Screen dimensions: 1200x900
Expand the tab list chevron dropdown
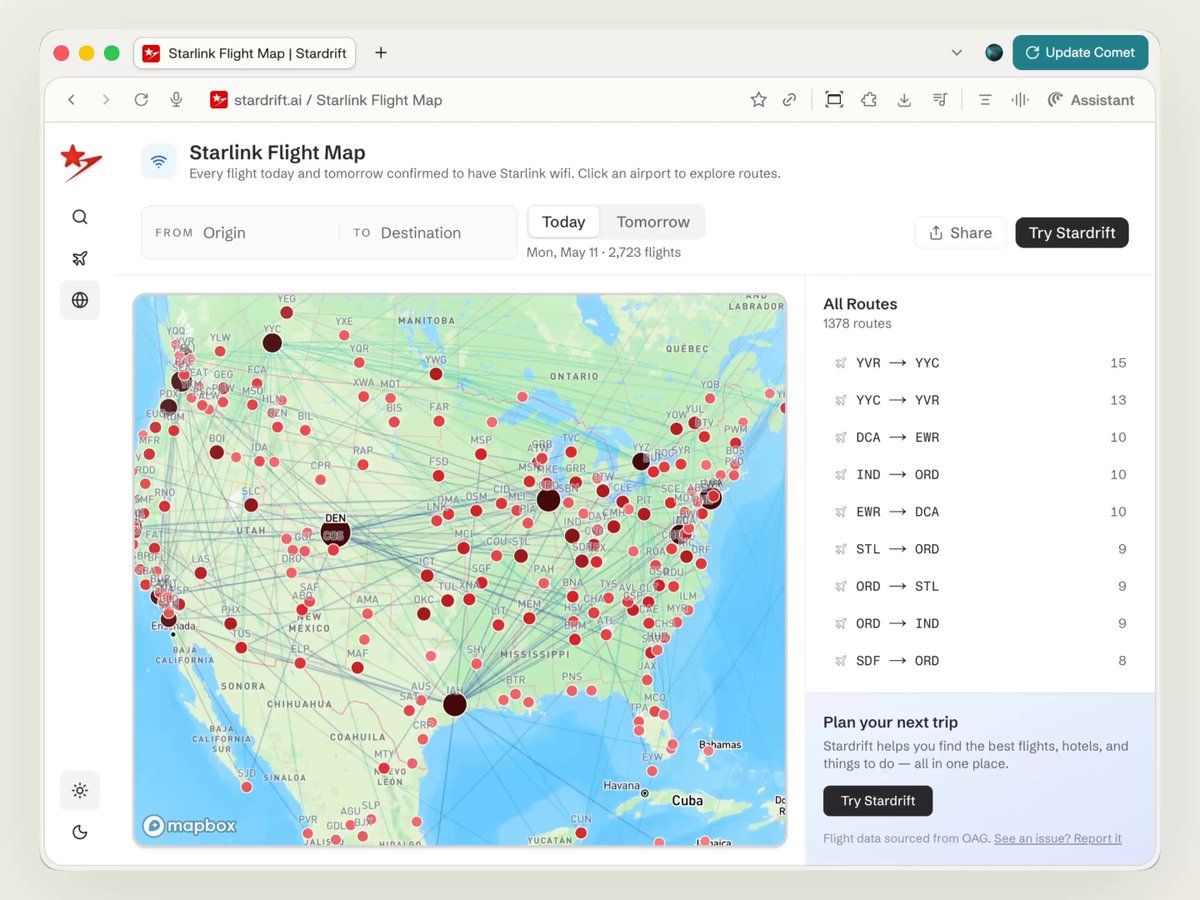coord(957,53)
